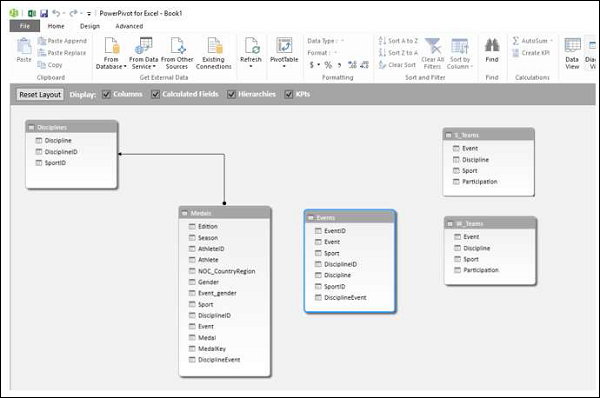Click Save icon in quick access toolbar
The image size is (600, 398).
point(44,13)
